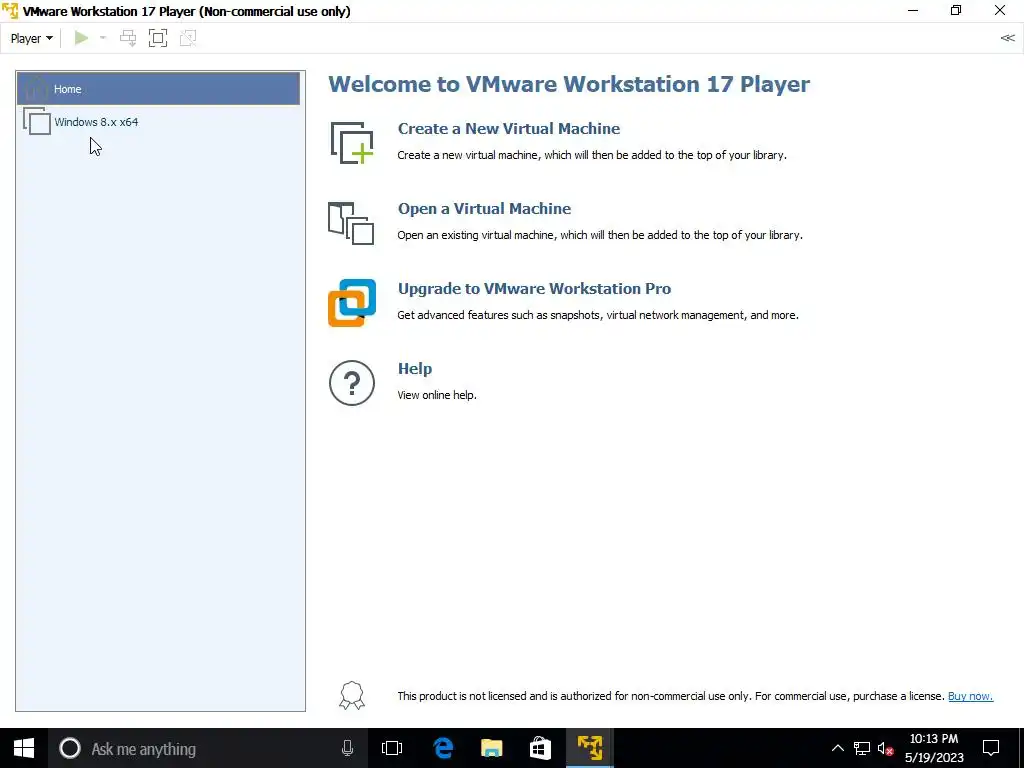Screen dimensions: 1024x768
Task: Open the Open a Virtual Machine link
Action: pyautogui.click(x=484, y=209)
